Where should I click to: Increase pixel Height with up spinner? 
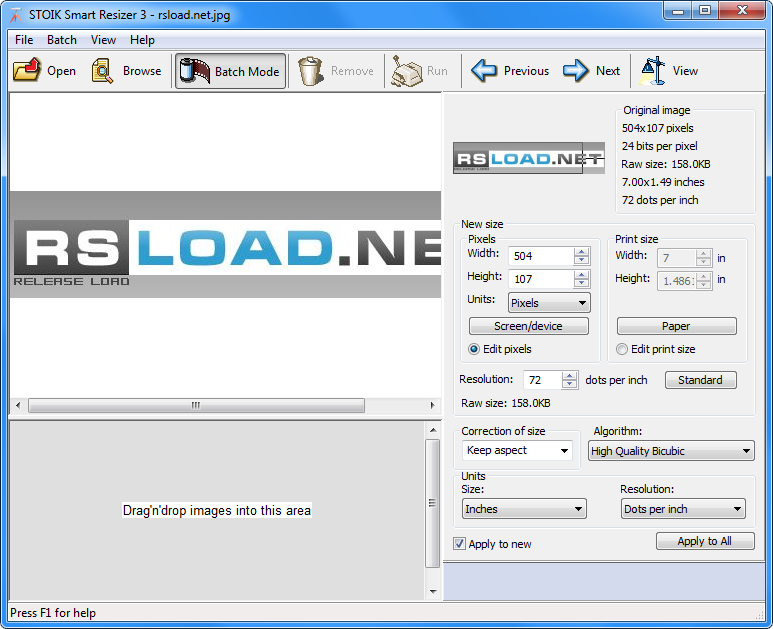(582, 275)
